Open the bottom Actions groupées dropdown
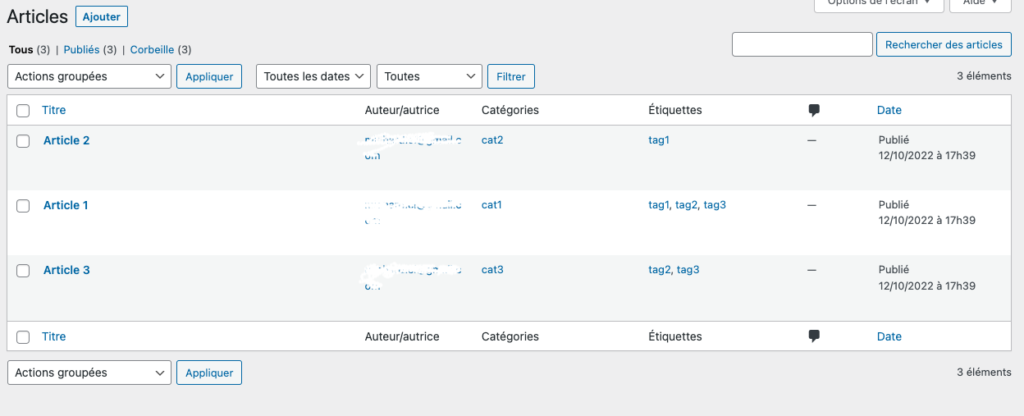Viewport: 1024px width, 416px height. [x=89, y=373]
